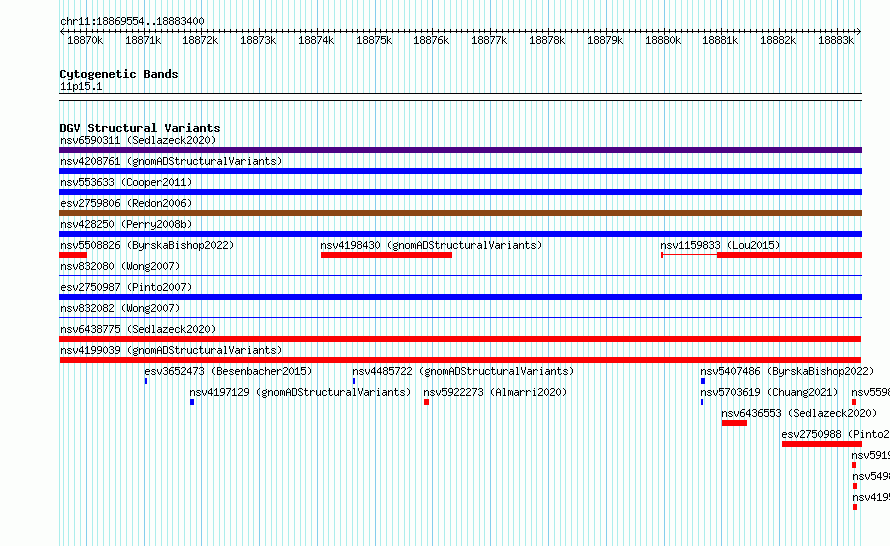Select esv2759806 (Redon2006) variant label
This screenshot has height=546, width=890.
(126, 203)
